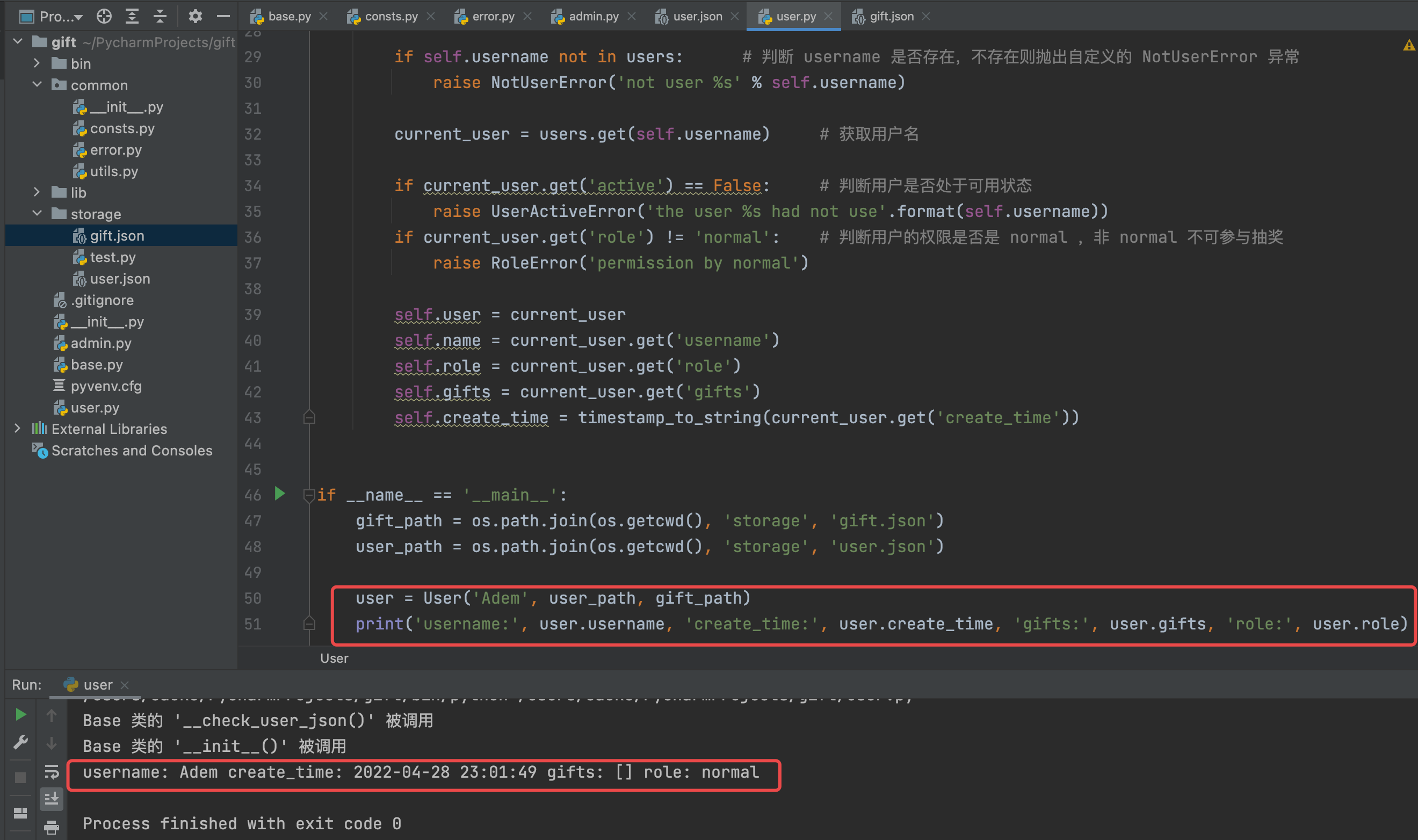Print the console output
1418x840 pixels.
click(x=52, y=828)
